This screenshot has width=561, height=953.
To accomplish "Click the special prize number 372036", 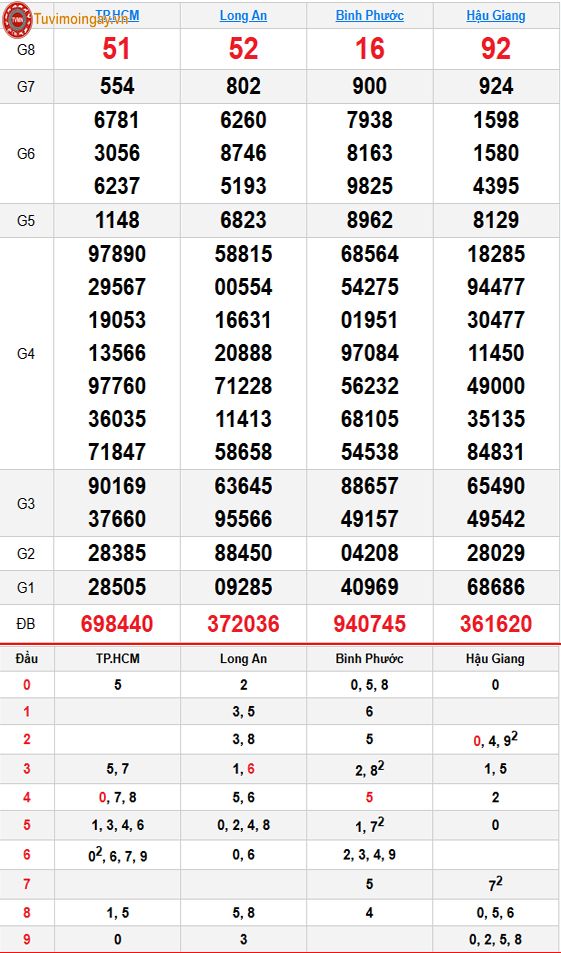I will click(x=243, y=624).
